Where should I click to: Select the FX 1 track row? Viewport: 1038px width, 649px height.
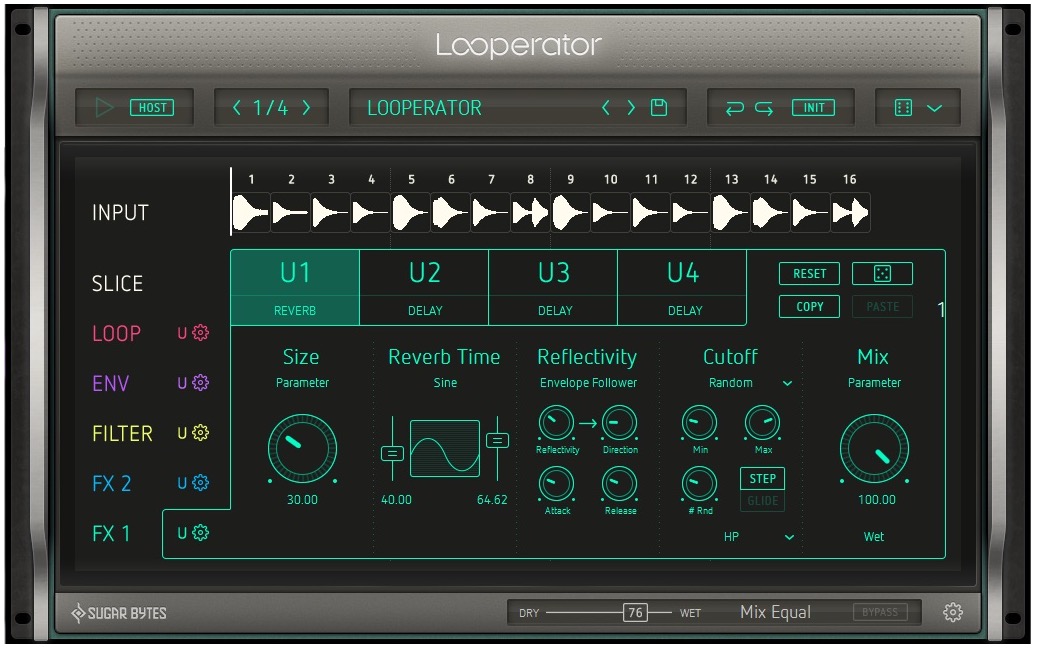click(x=111, y=533)
